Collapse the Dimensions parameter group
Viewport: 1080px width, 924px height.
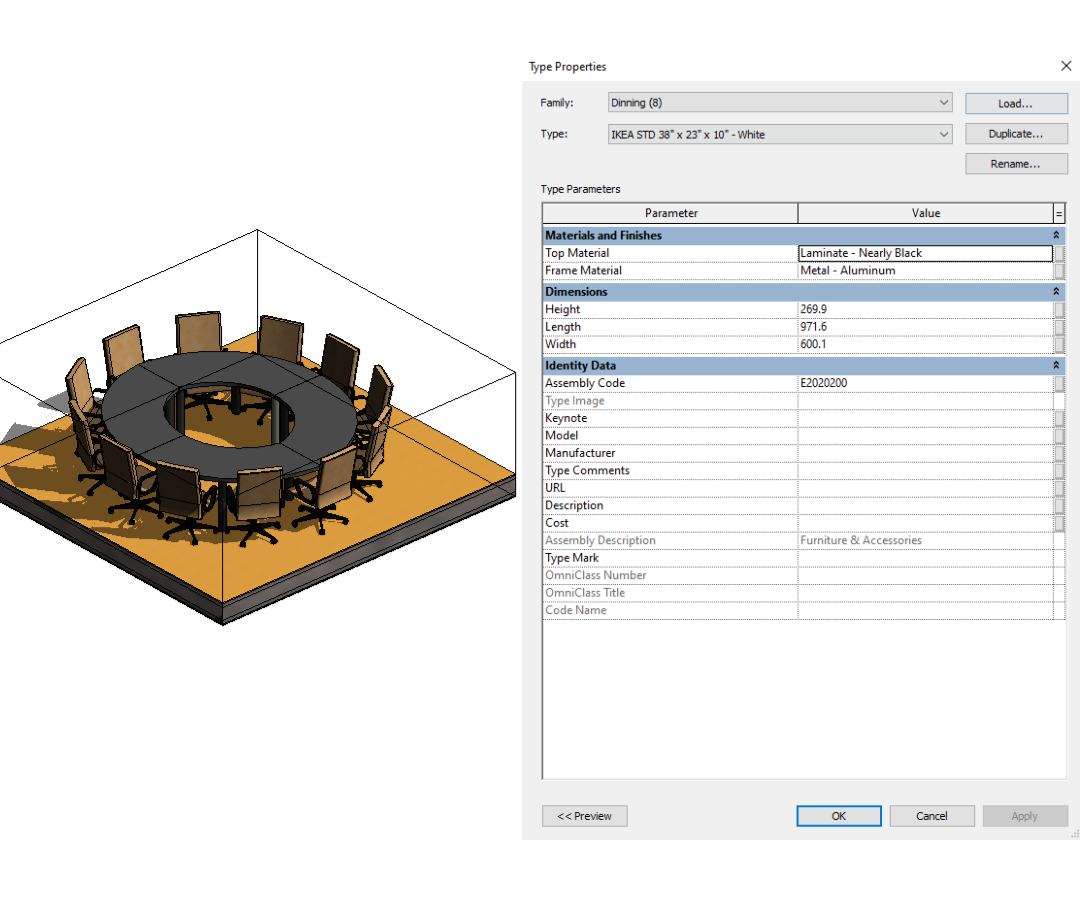[x=1055, y=292]
